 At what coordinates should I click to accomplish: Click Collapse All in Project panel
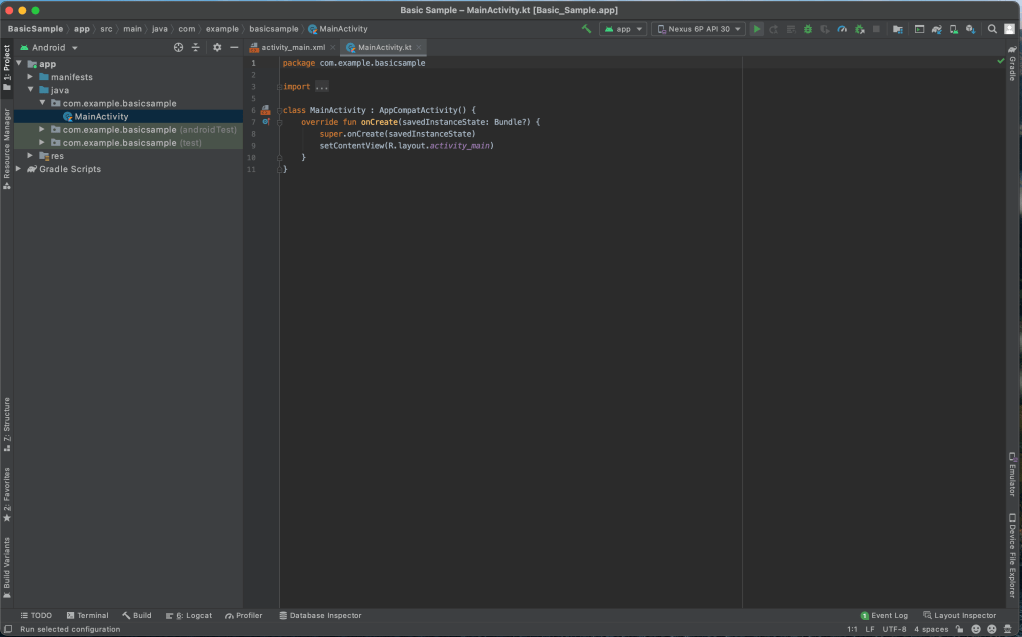click(x=196, y=47)
